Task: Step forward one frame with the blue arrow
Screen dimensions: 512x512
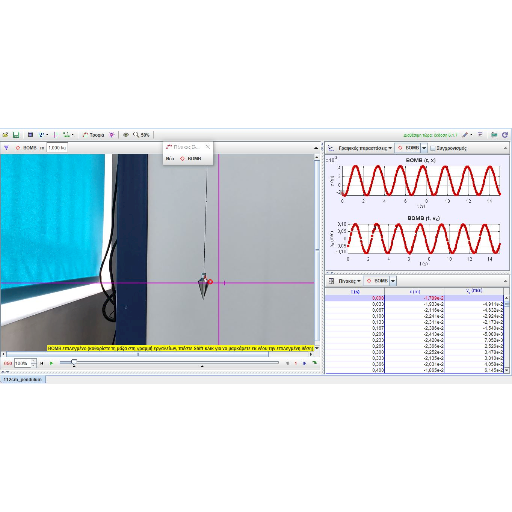Action: (305, 363)
